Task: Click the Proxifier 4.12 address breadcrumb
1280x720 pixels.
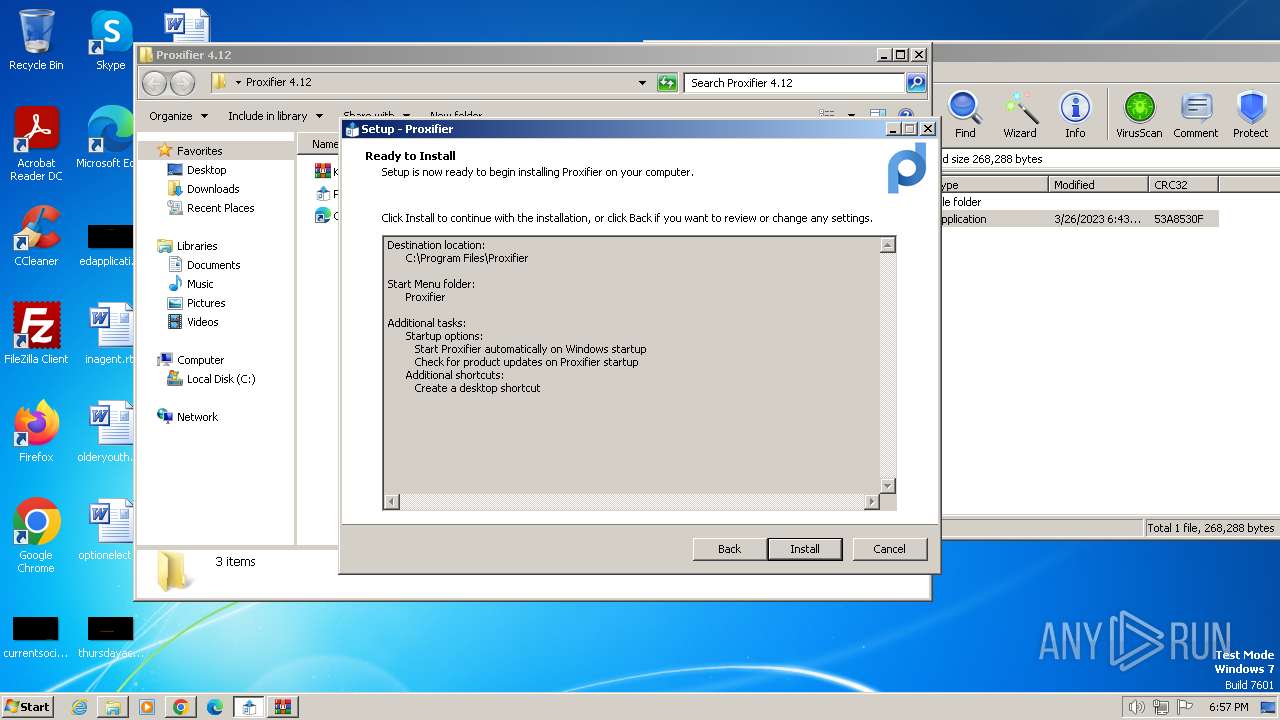Action: coord(278,83)
